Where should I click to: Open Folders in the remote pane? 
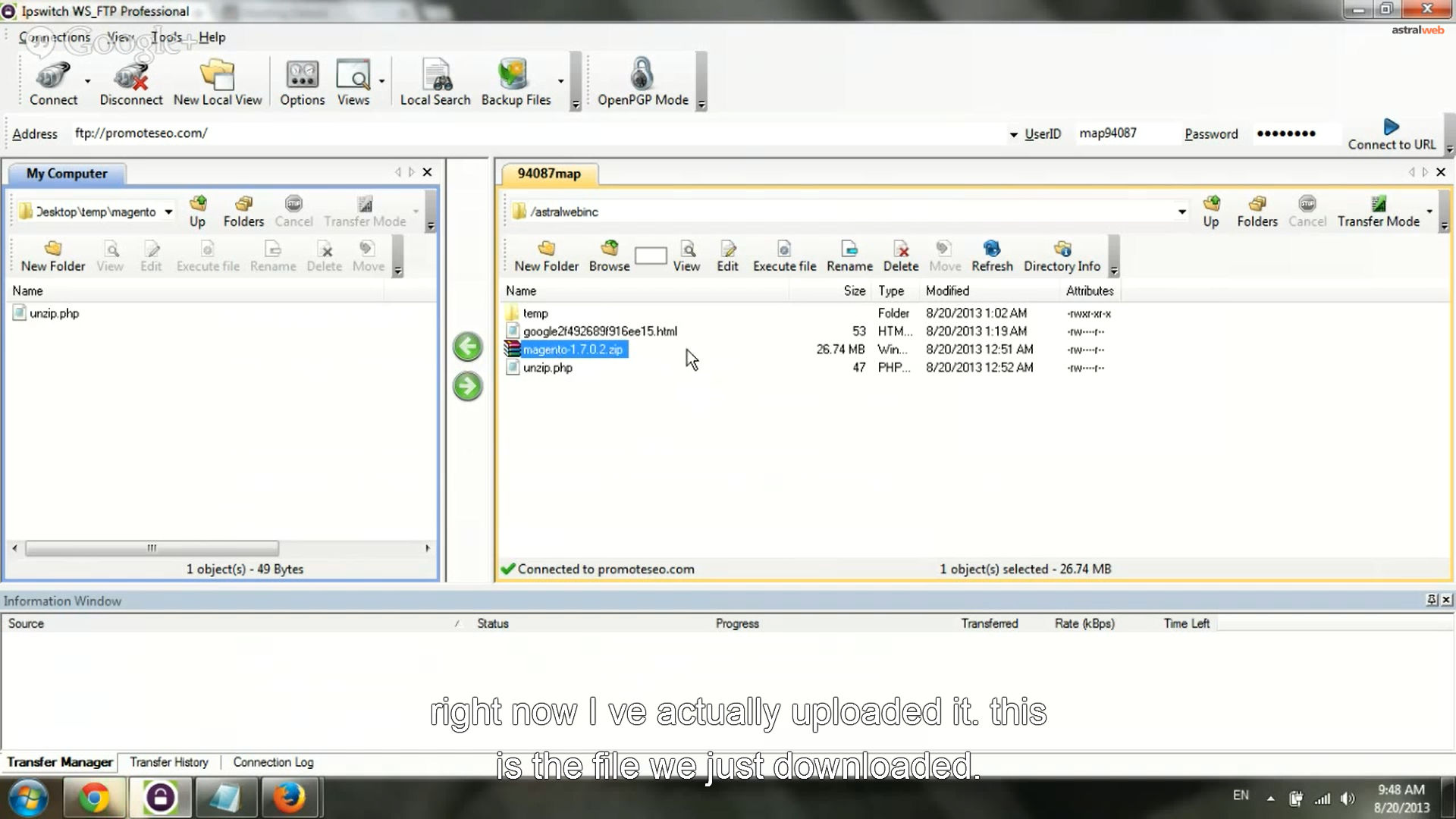(1257, 212)
